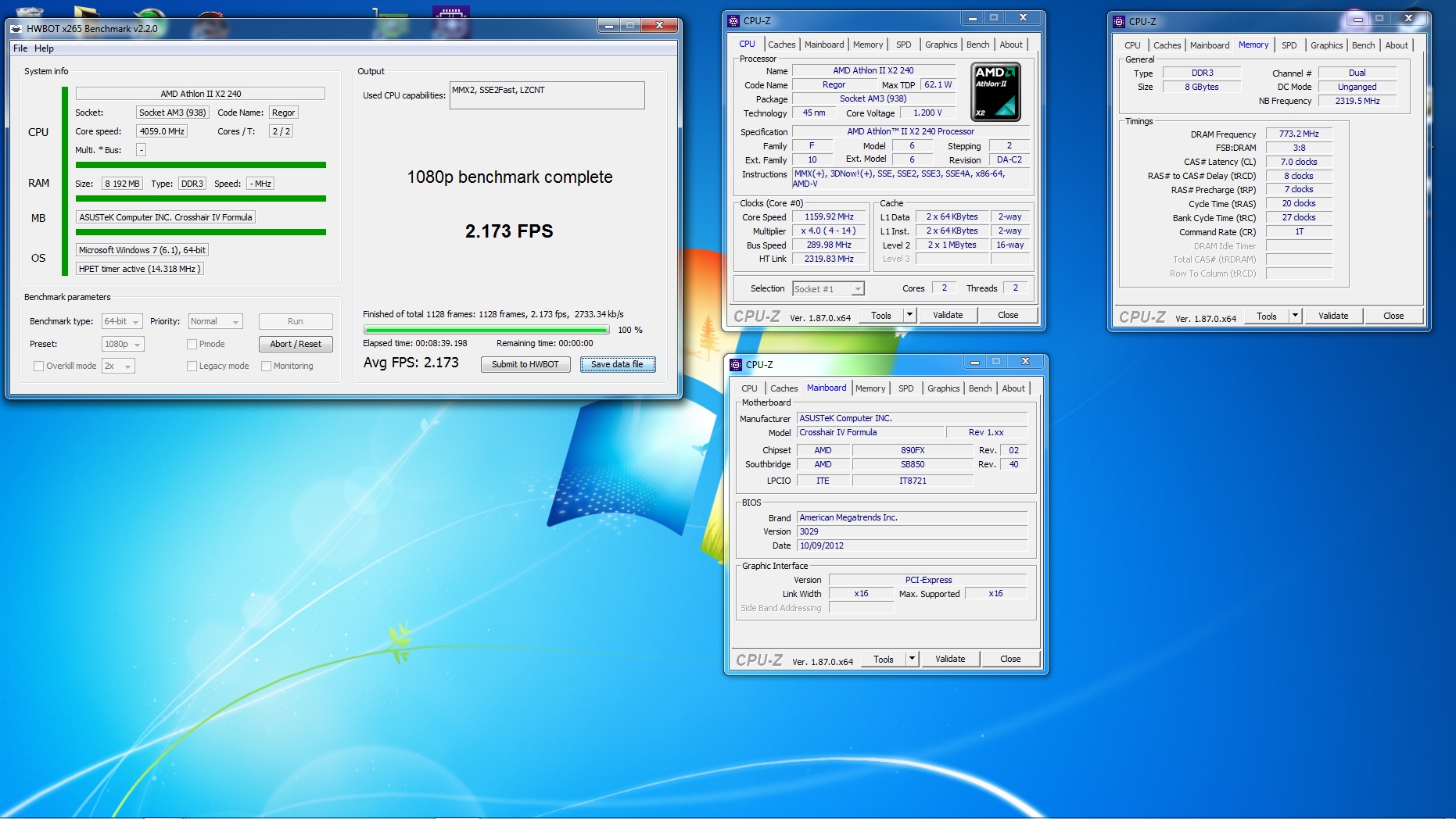1456x819 pixels.
Task: Switch to Memory tab in CPU-Z mainboard window
Action: click(x=870, y=389)
